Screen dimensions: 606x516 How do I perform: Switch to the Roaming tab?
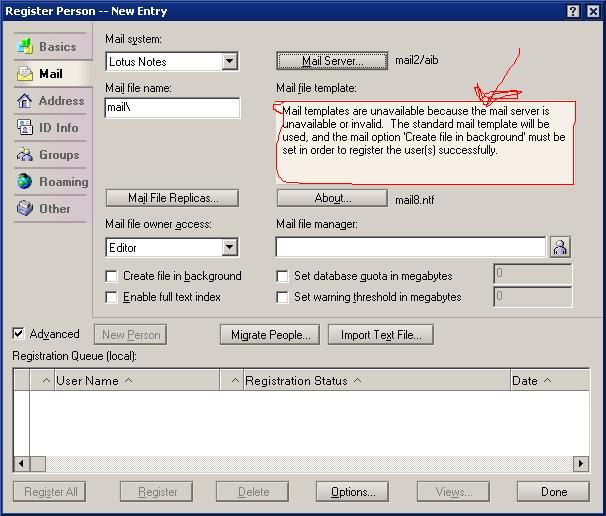click(52, 181)
